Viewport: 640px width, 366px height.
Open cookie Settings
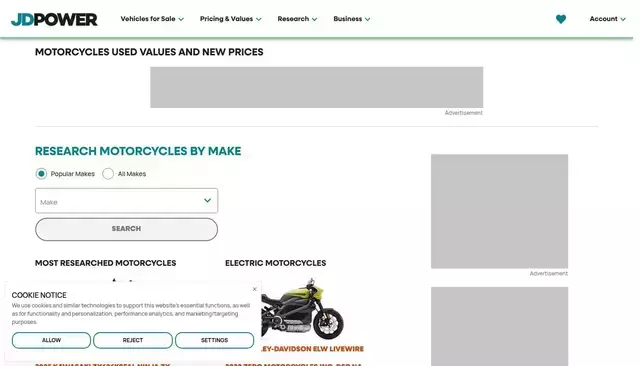[x=215, y=340]
